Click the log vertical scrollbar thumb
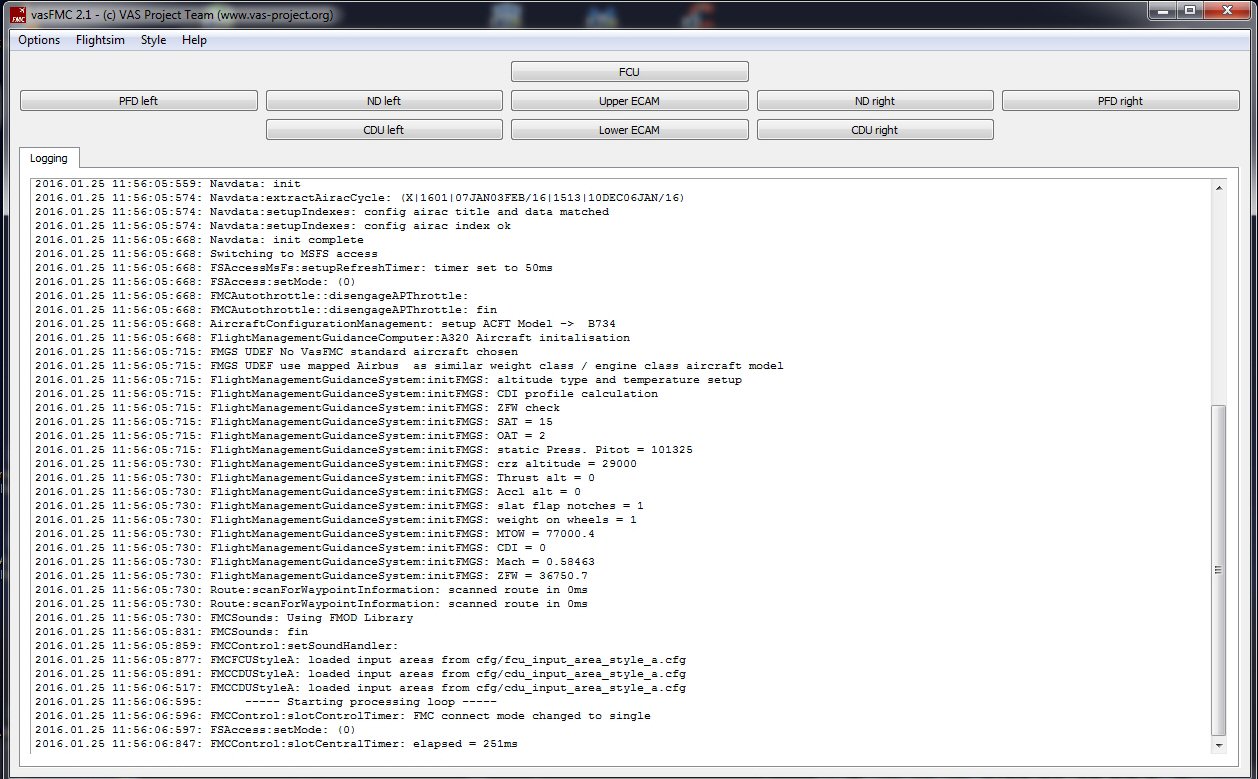1258x779 pixels. point(1218,570)
